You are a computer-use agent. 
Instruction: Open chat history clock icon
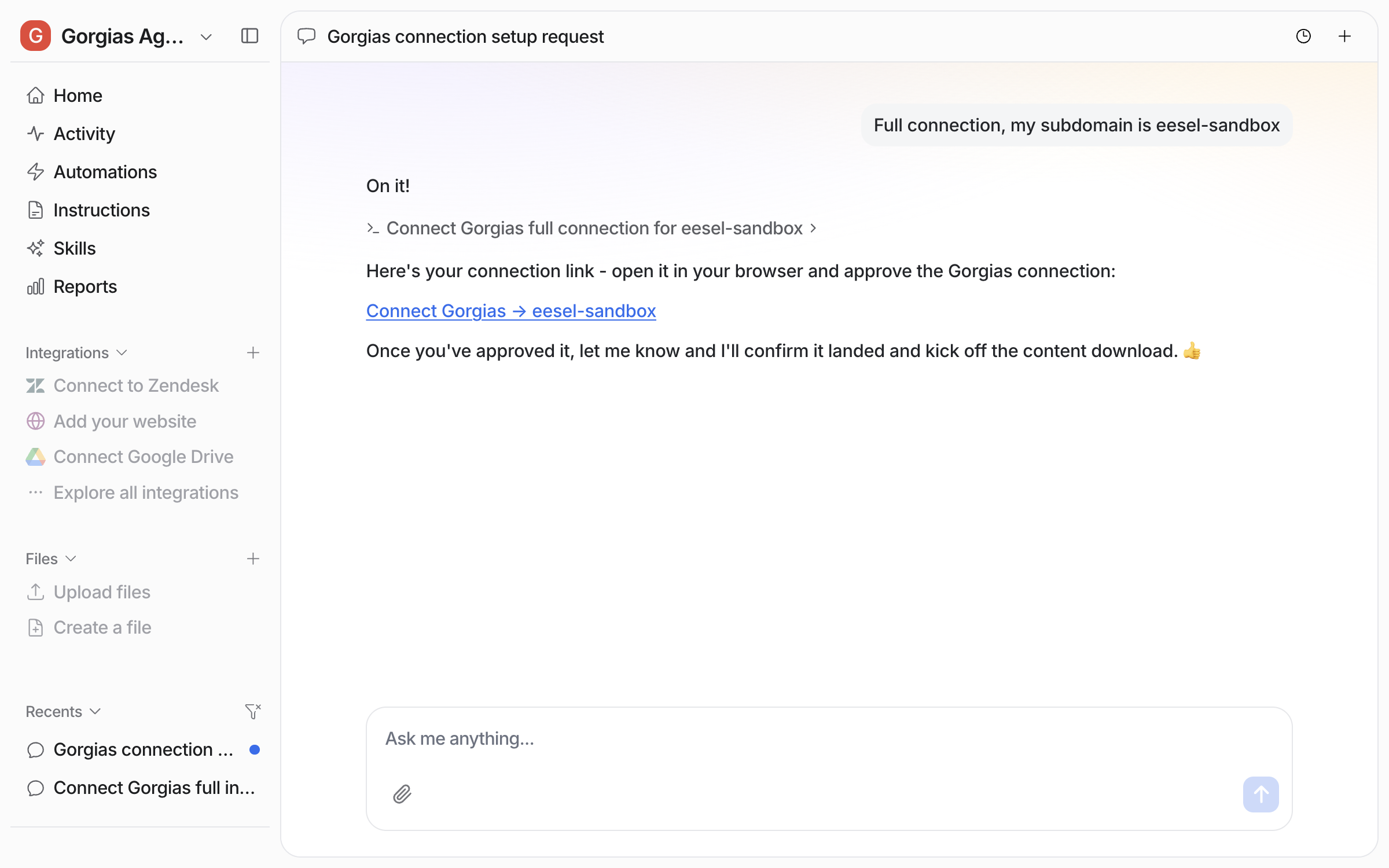[1303, 36]
